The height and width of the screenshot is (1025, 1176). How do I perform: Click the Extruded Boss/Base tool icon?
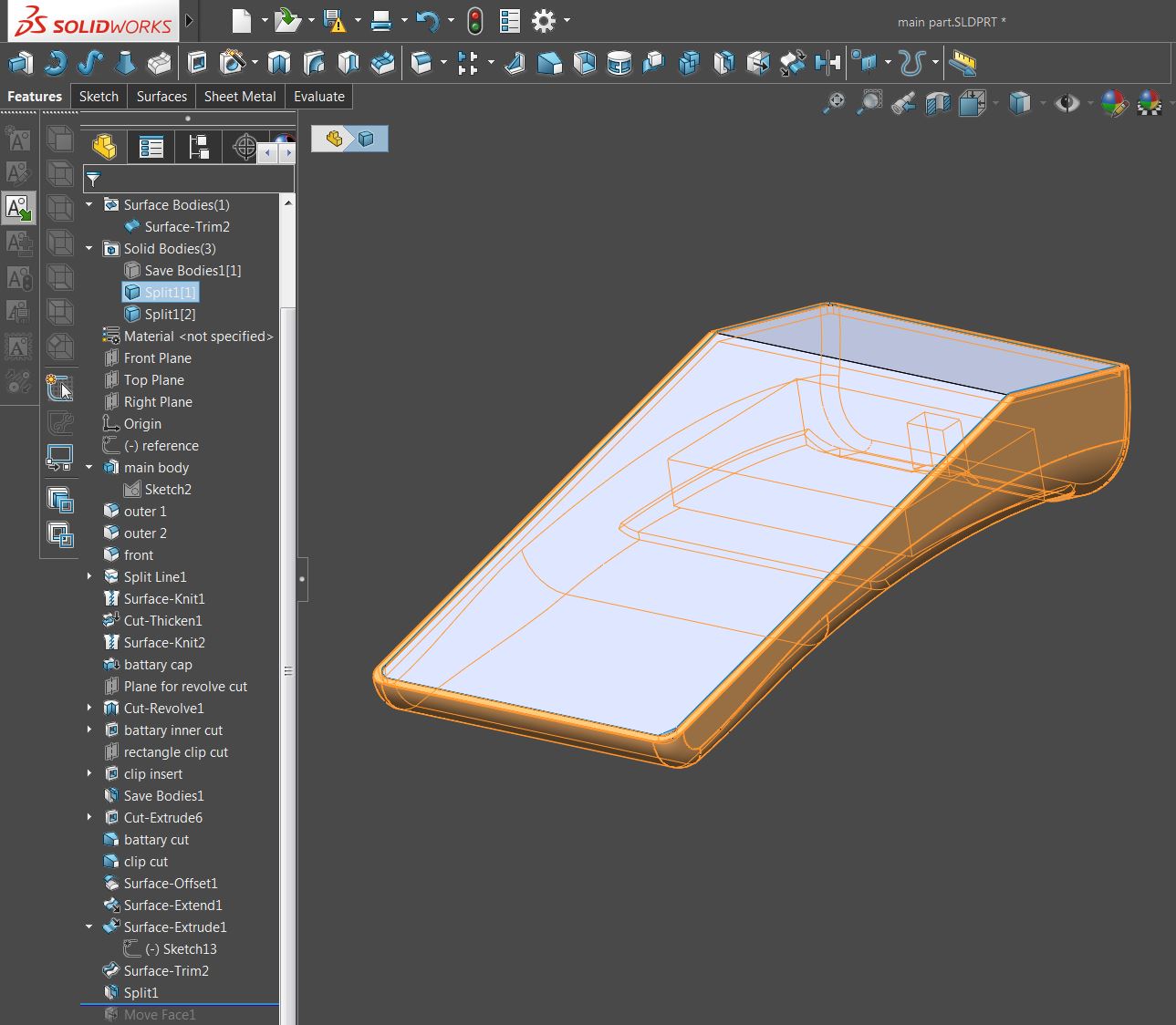(20, 63)
